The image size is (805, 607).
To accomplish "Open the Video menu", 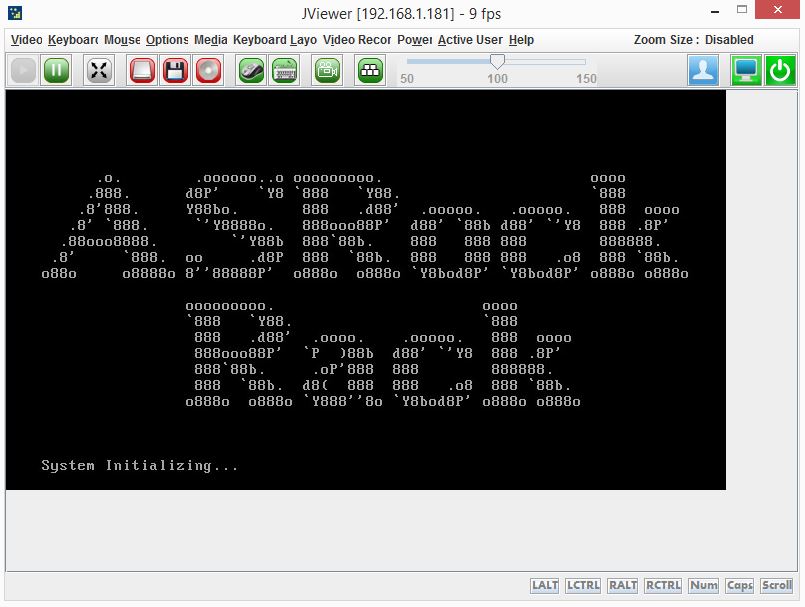I will pyautogui.click(x=26, y=40).
